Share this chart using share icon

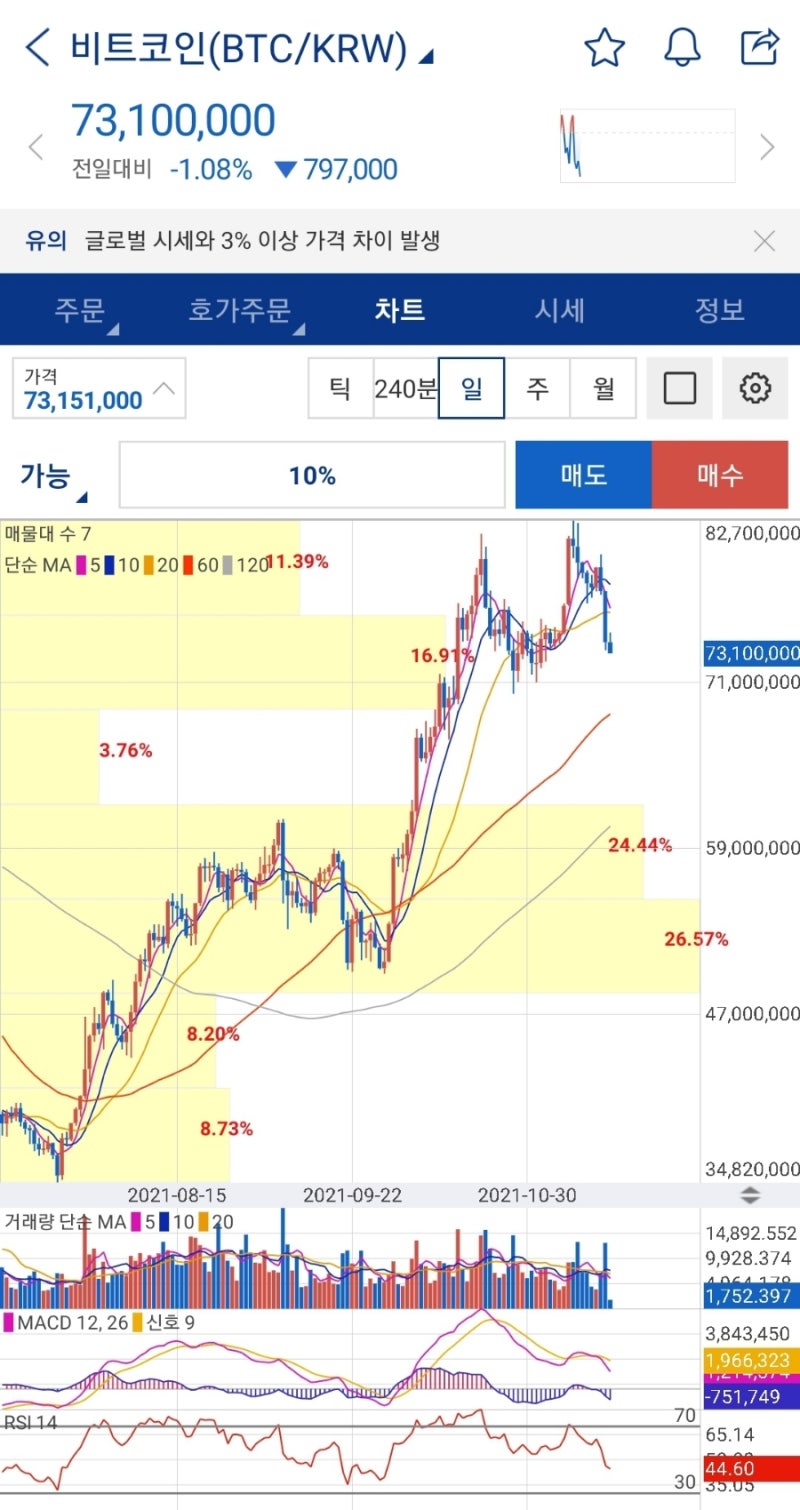760,46
